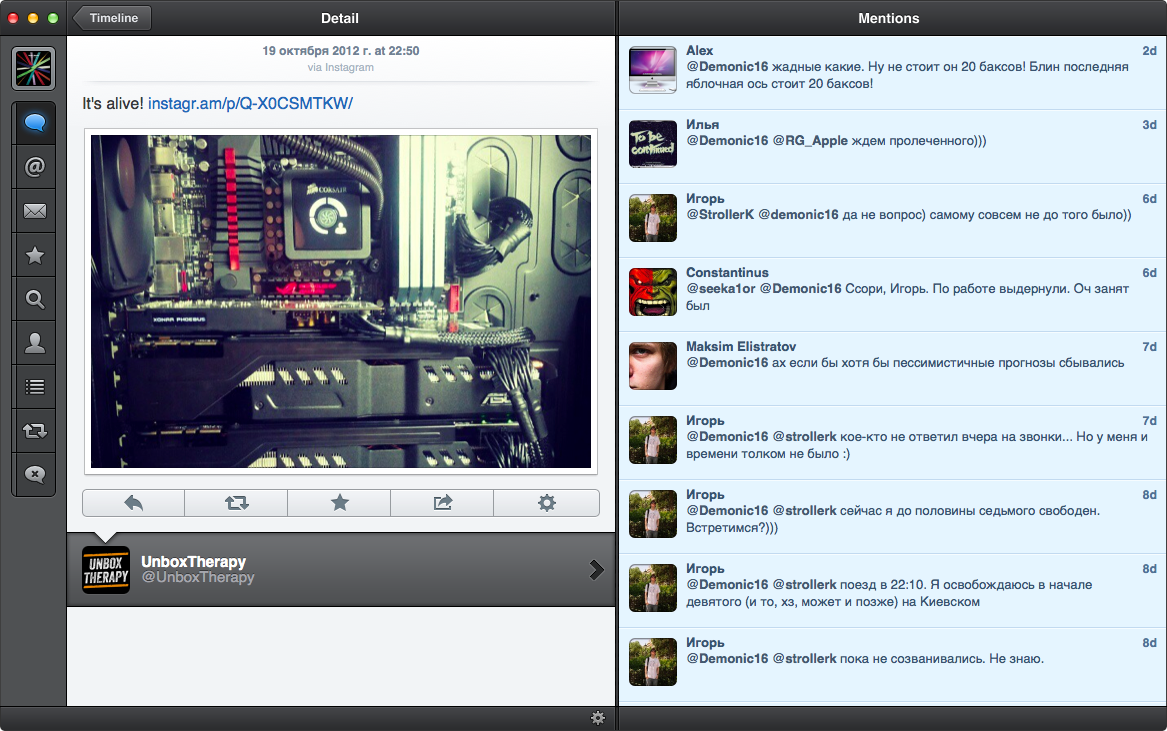Image resolution: width=1167 pixels, height=731 pixels.
Task: Go back using the Timeline button
Action: point(112,18)
